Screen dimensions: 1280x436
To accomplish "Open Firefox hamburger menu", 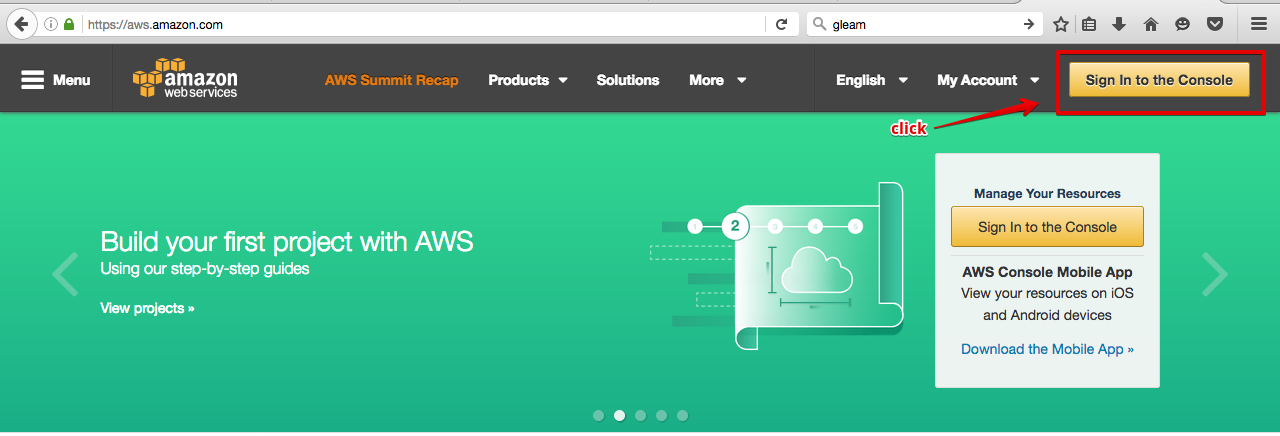I will tap(1259, 24).
